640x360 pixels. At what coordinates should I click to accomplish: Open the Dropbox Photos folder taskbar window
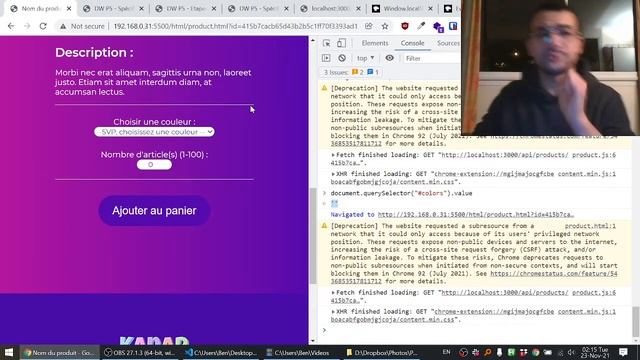pos(382,352)
